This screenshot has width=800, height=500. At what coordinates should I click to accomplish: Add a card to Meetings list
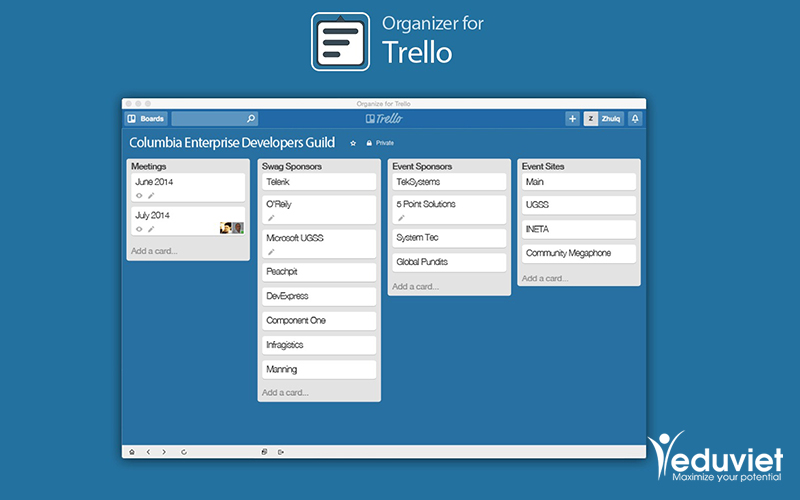coord(154,251)
